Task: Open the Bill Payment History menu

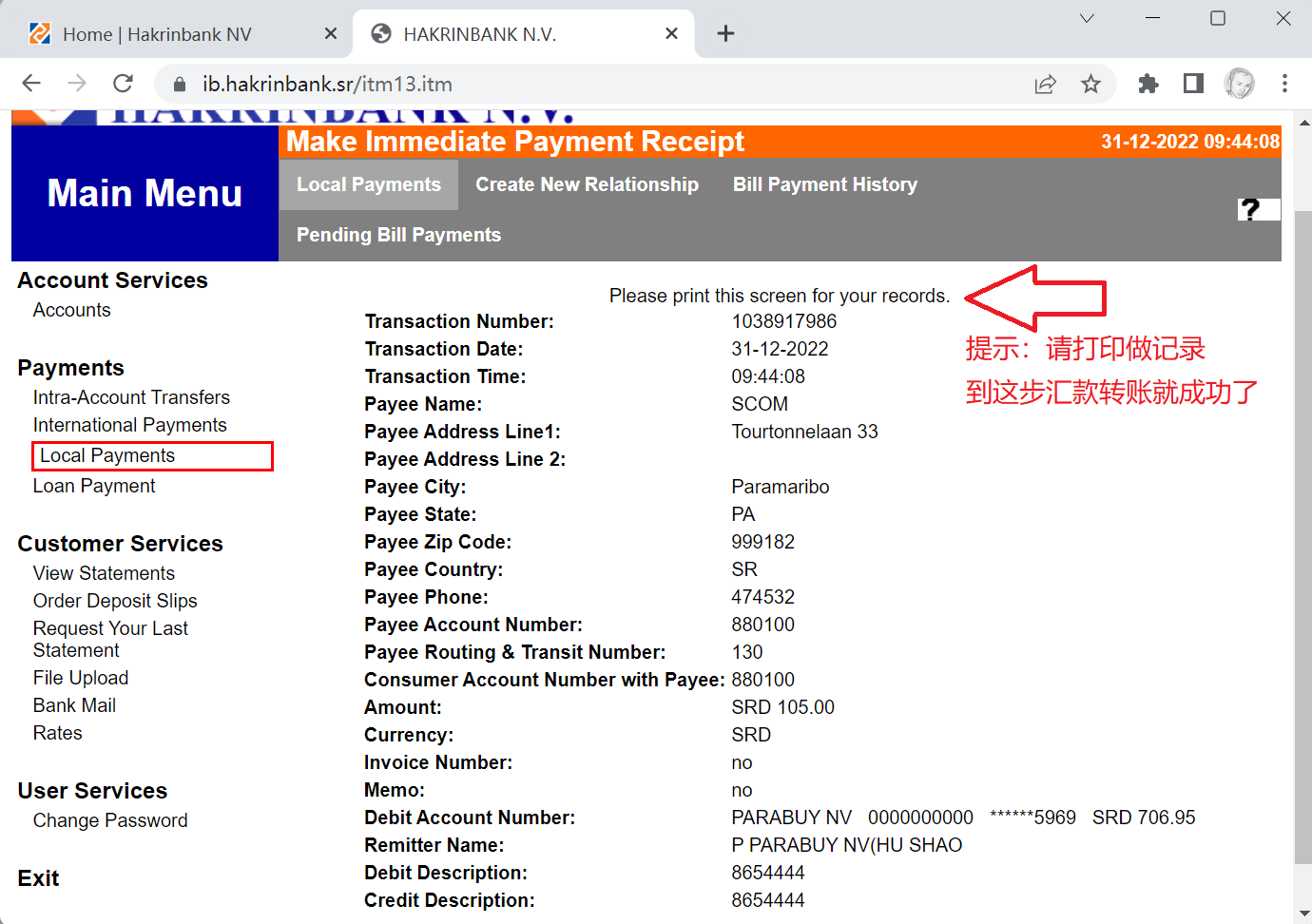Action: coord(824,184)
